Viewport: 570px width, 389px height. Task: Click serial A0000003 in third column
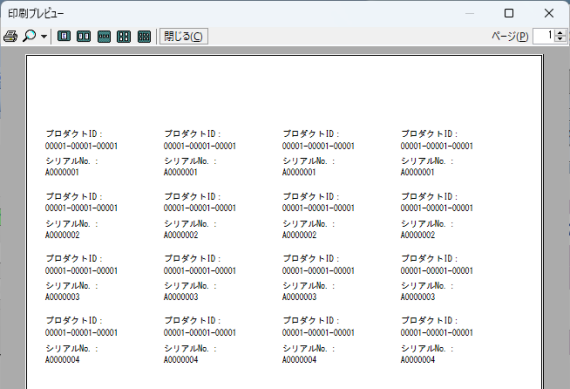[299, 297]
